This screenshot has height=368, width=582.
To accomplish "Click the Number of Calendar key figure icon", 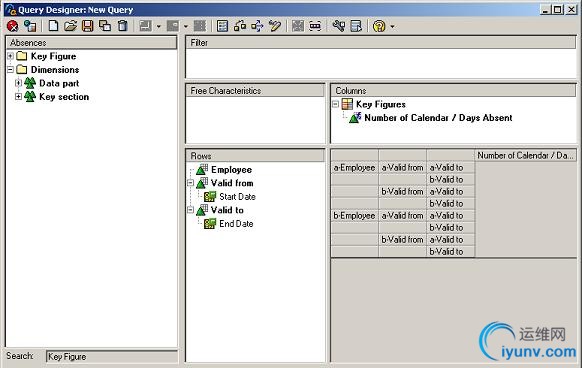I will [x=355, y=118].
